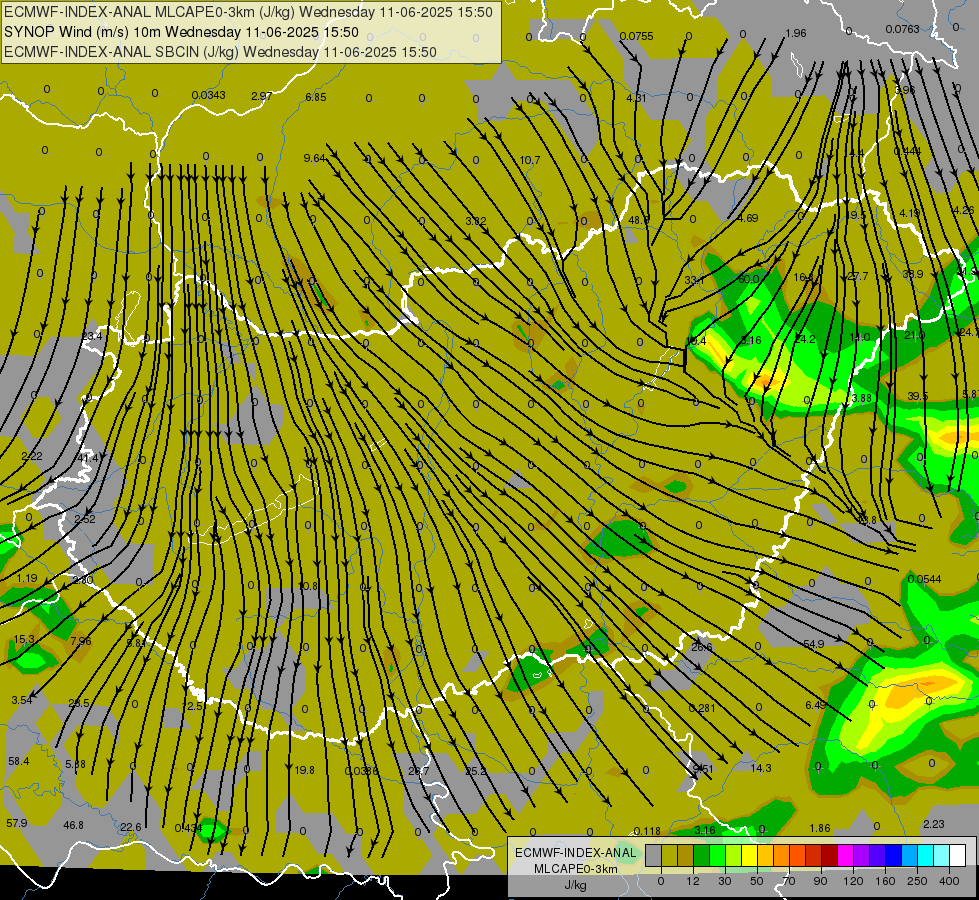The width and height of the screenshot is (979, 900).
Task: Click the map value 2.23
Action: pos(933,824)
